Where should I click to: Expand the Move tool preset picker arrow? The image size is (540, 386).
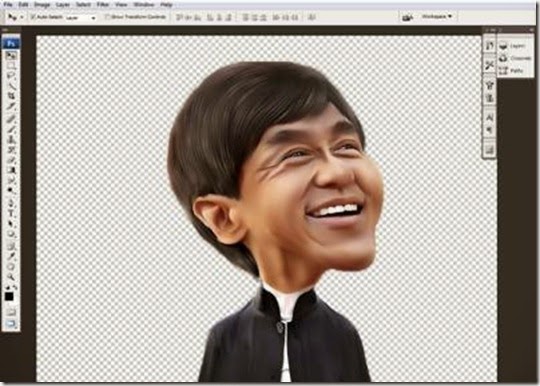(22, 17)
